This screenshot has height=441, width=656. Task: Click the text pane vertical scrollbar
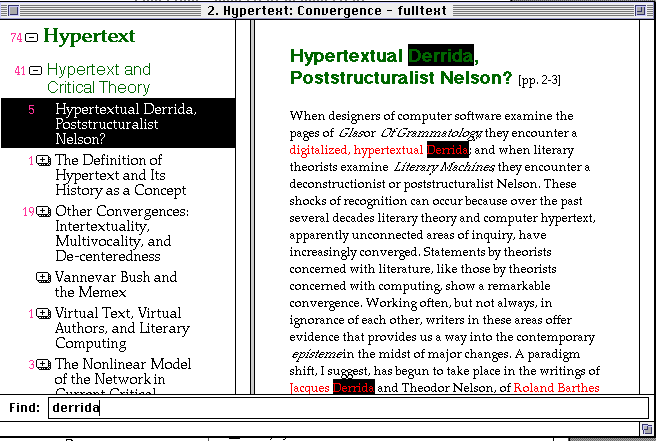point(646,207)
